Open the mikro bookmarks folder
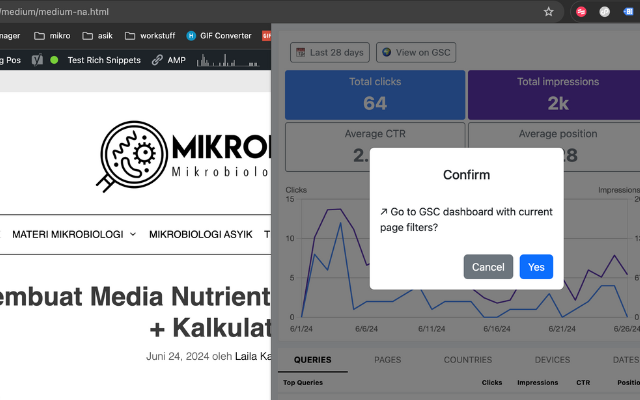 pyautogui.click(x=52, y=36)
